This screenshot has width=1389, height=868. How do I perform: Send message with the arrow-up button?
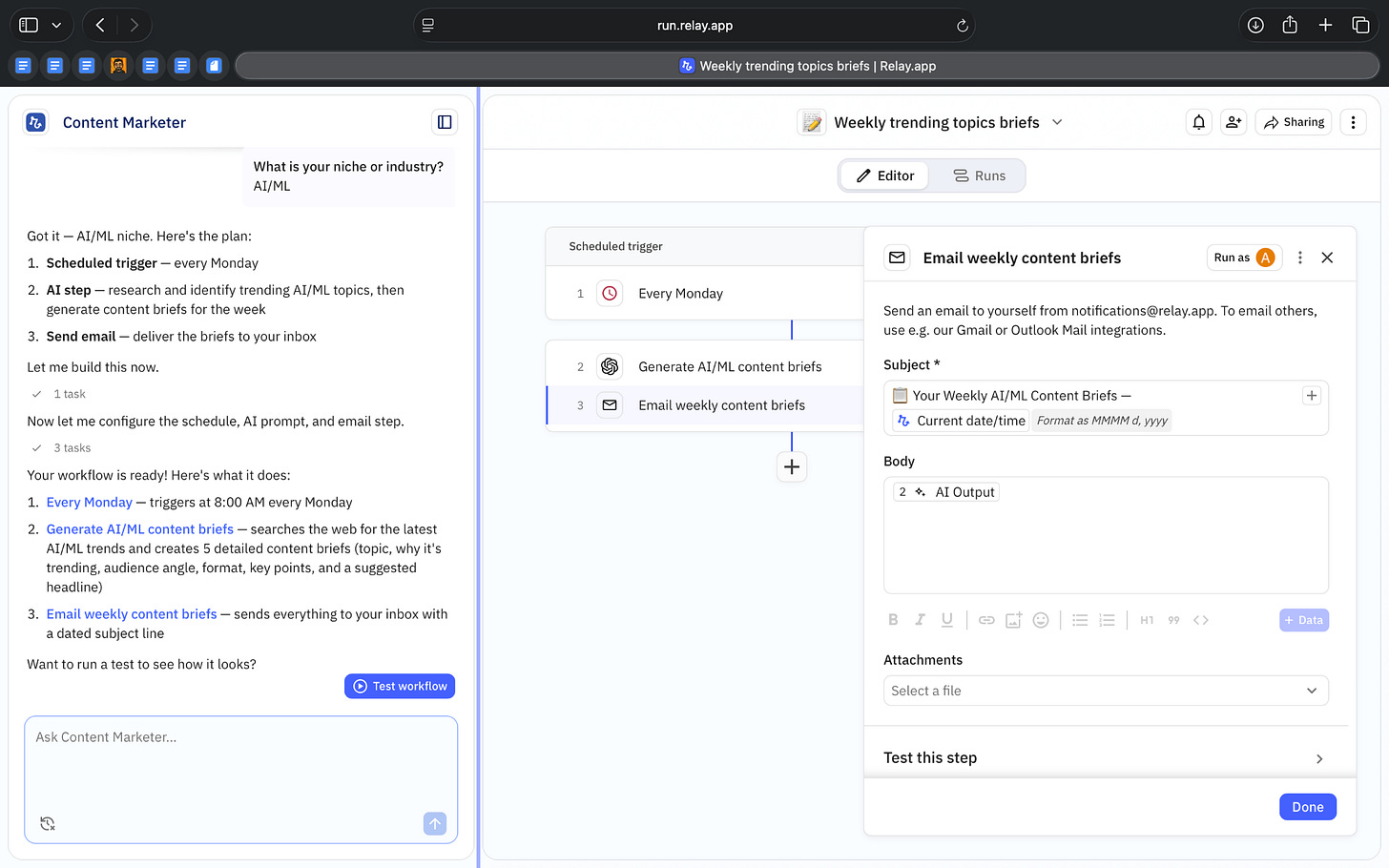click(x=435, y=823)
